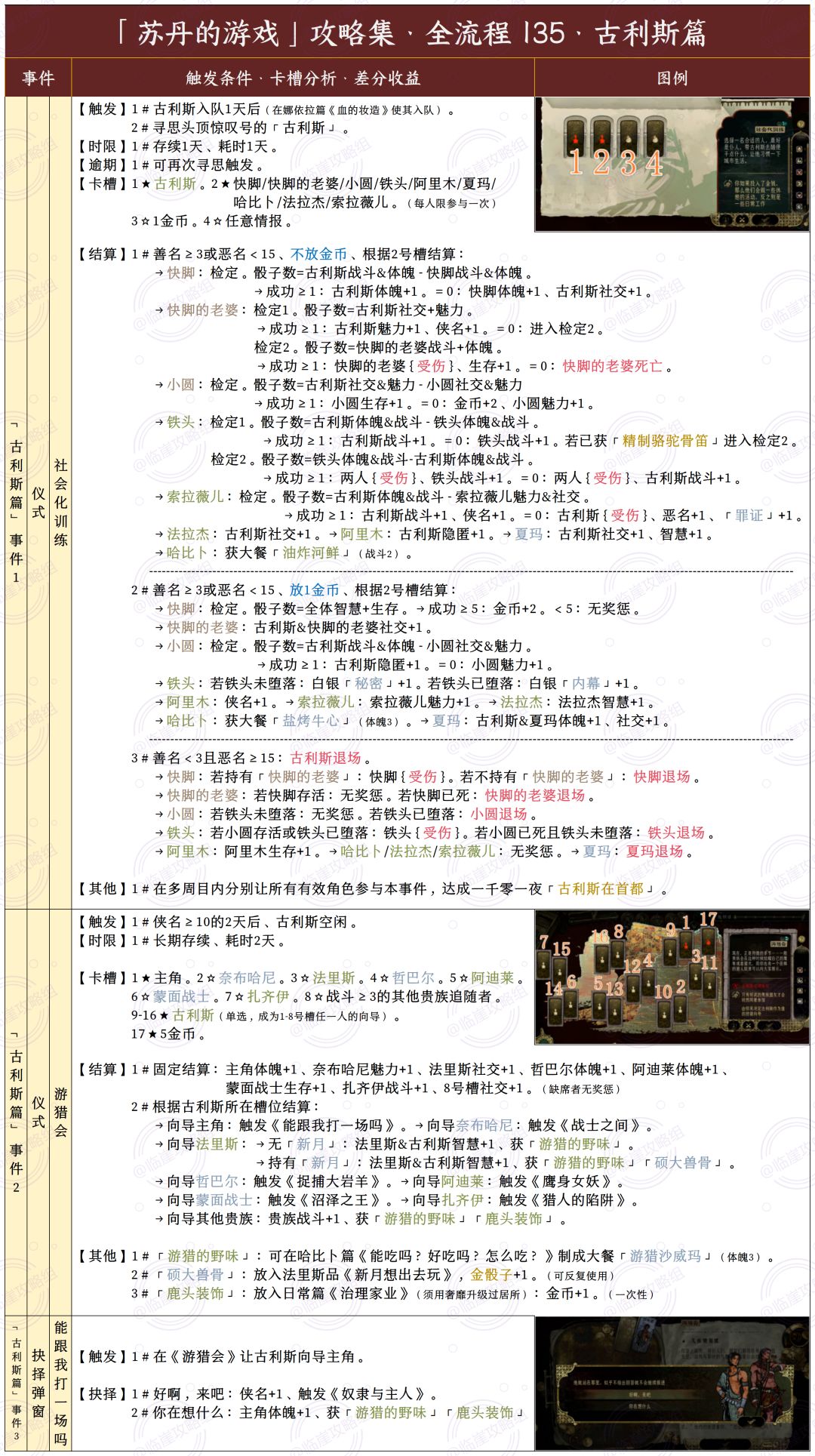Click the 图例 column header
The height and width of the screenshot is (1456, 815).
[x=672, y=78]
